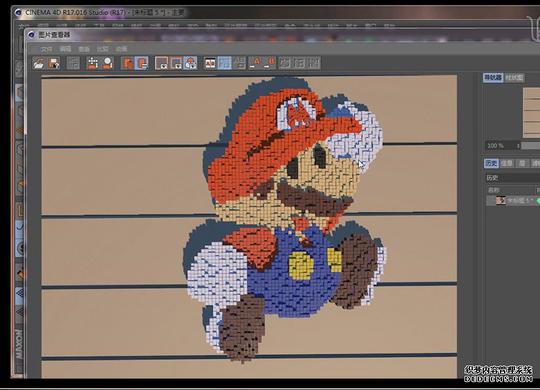Switch to the 导航器 navigator tab
The height and width of the screenshot is (390, 540).
493,78
